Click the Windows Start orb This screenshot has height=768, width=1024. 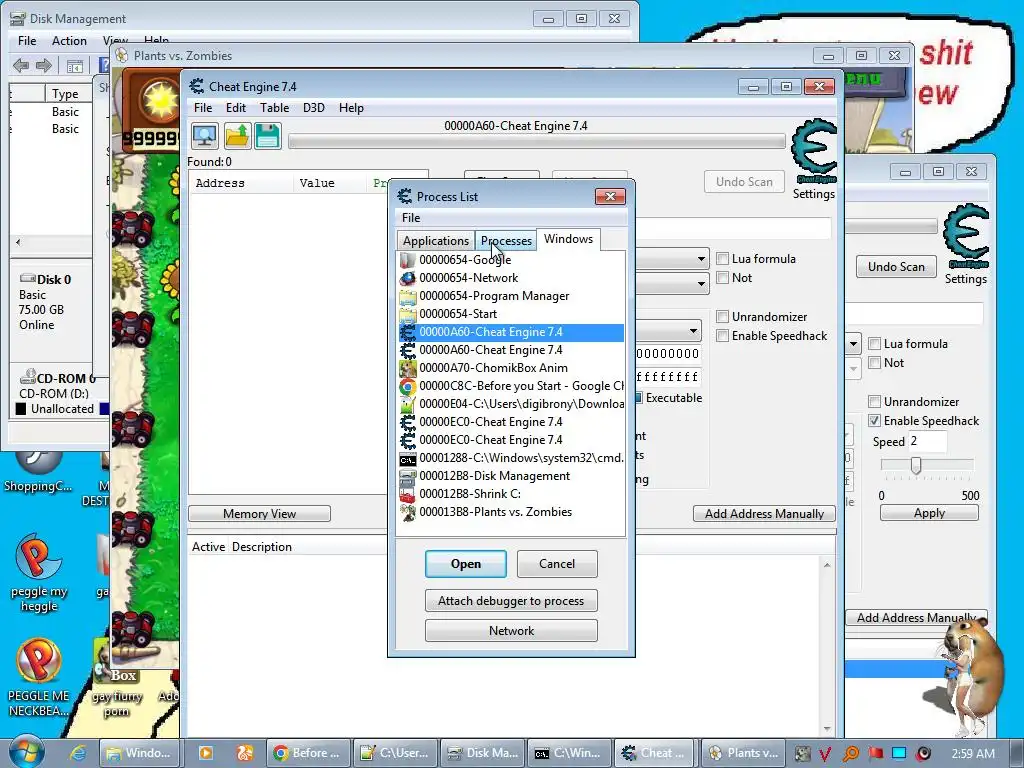pyautogui.click(x=26, y=752)
